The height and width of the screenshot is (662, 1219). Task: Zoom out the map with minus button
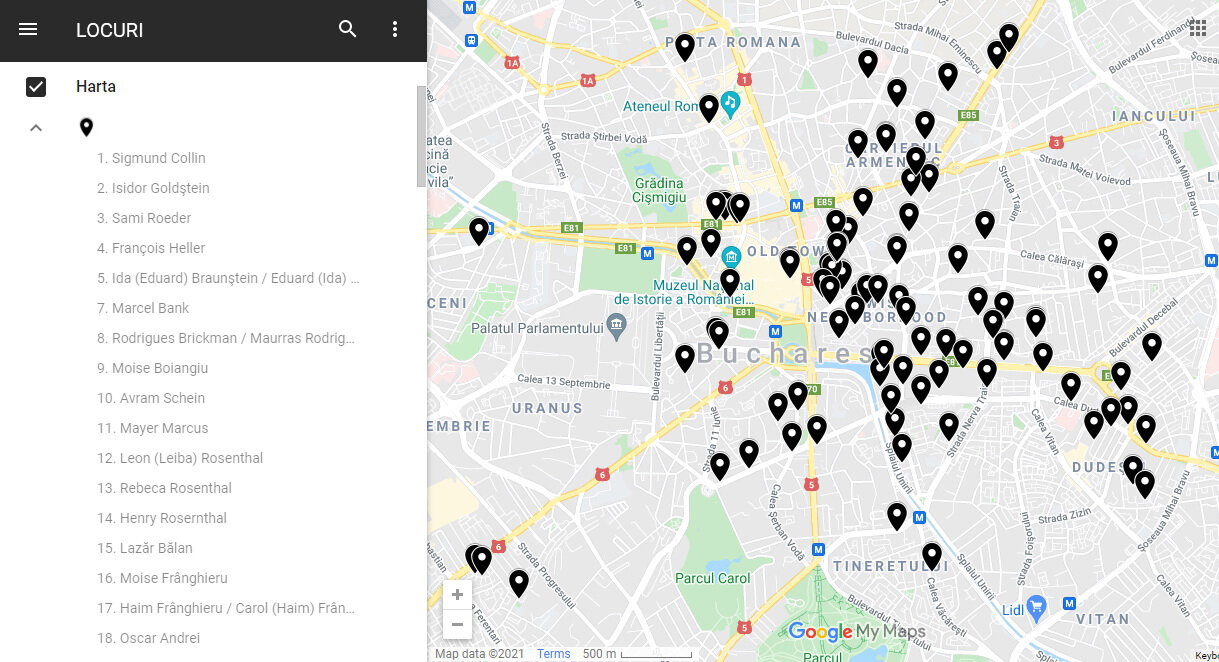(457, 625)
